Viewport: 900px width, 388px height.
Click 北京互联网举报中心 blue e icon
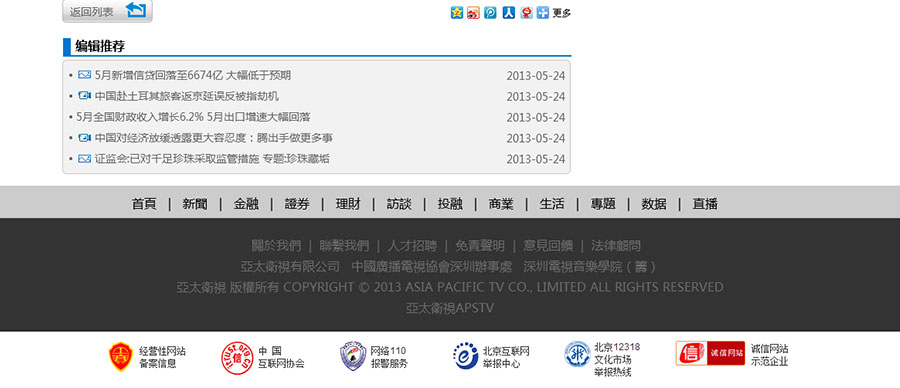coord(465,356)
